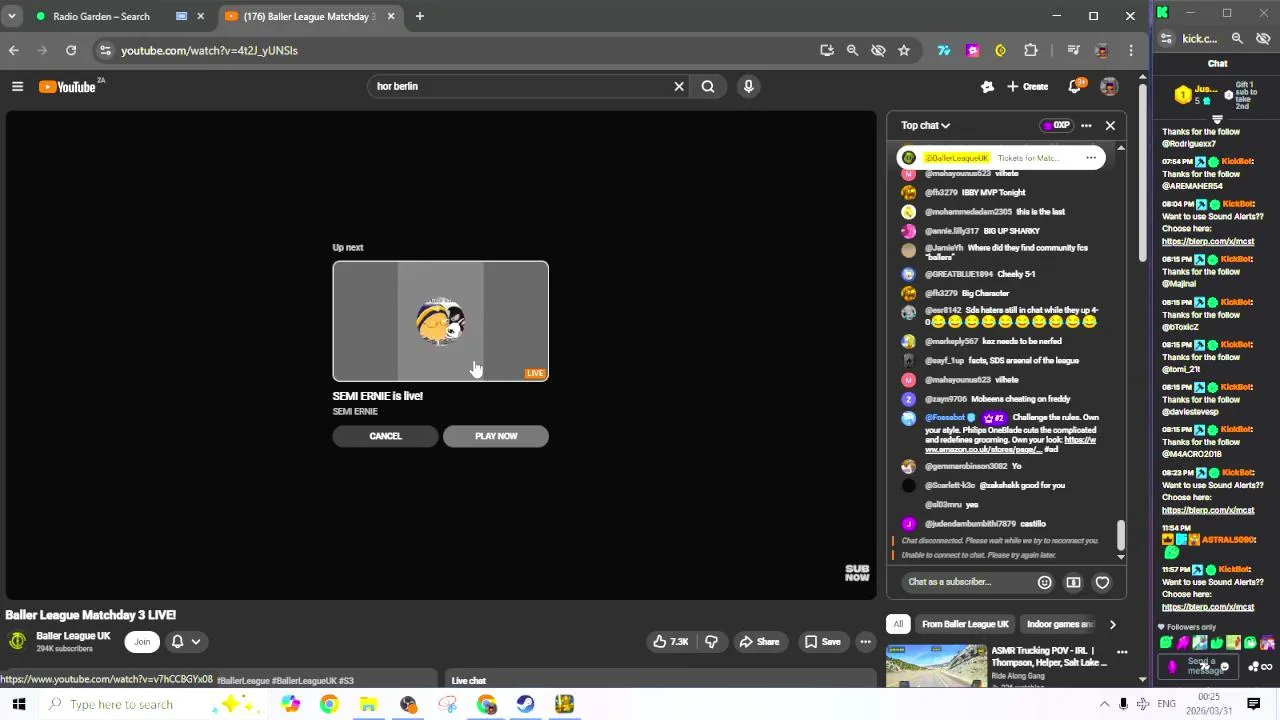Show next chips with the right arrow

click(x=1112, y=624)
